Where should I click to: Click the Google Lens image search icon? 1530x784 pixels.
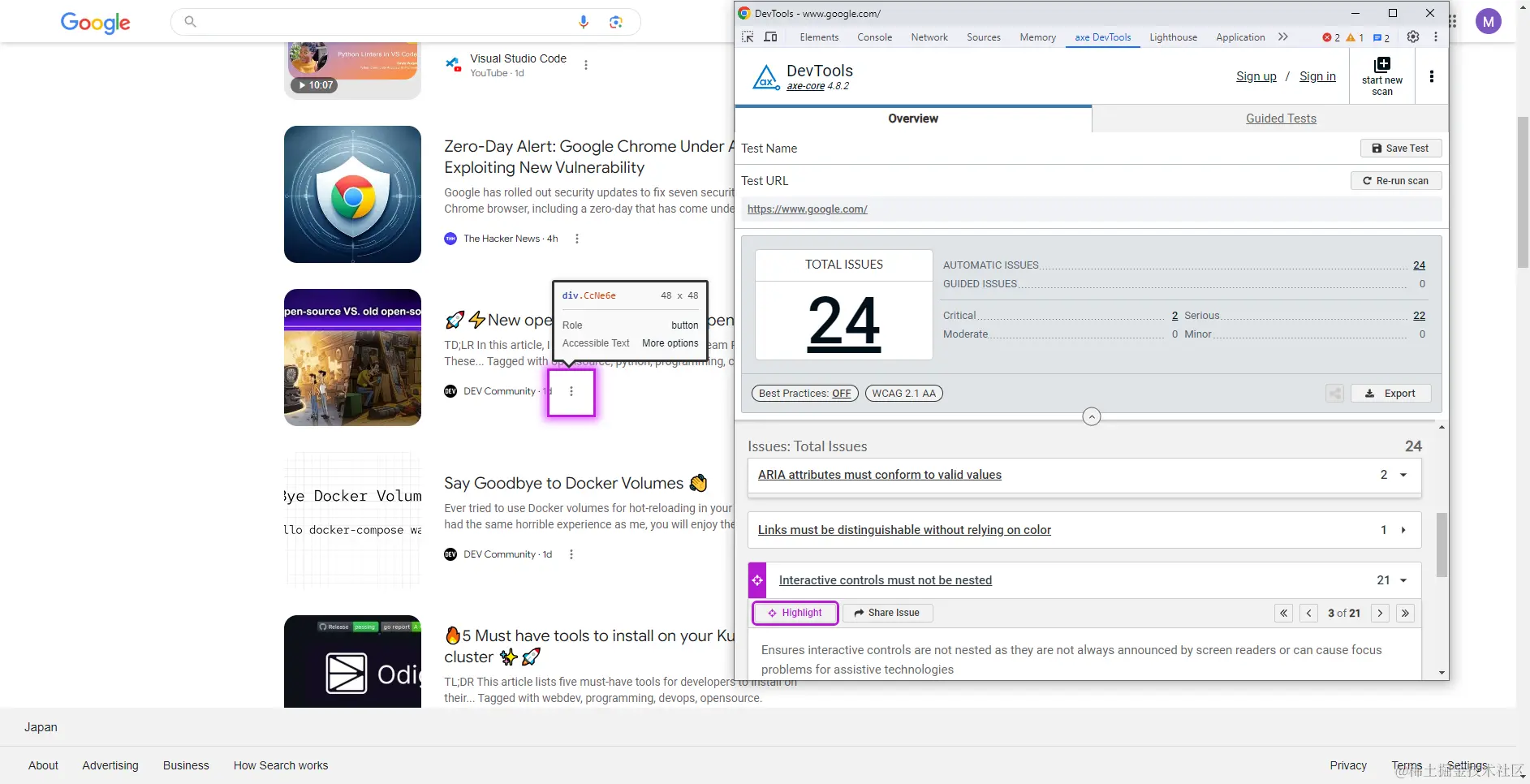(616, 22)
